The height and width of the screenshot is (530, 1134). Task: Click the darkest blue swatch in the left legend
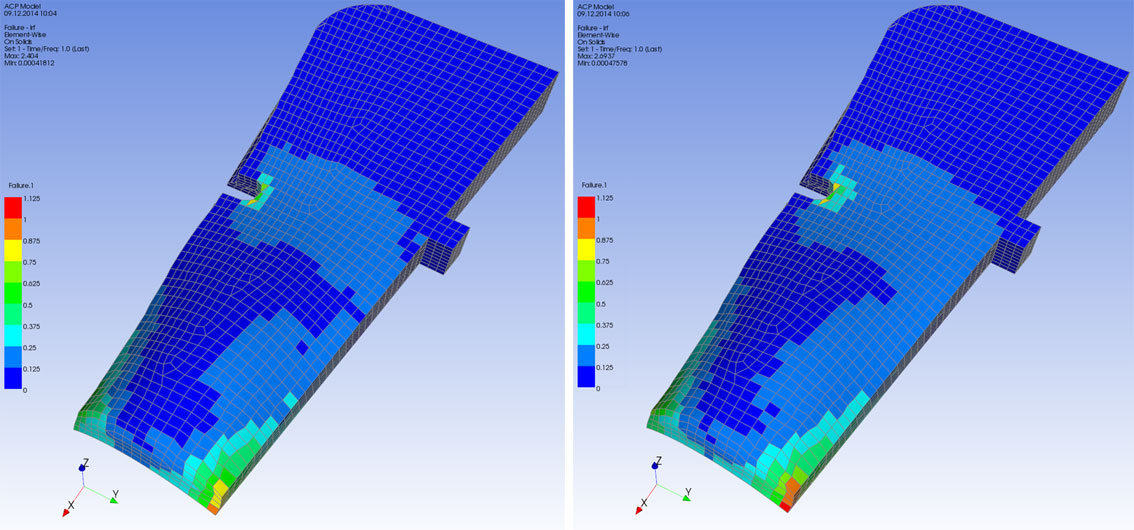[x=13, y=378]
